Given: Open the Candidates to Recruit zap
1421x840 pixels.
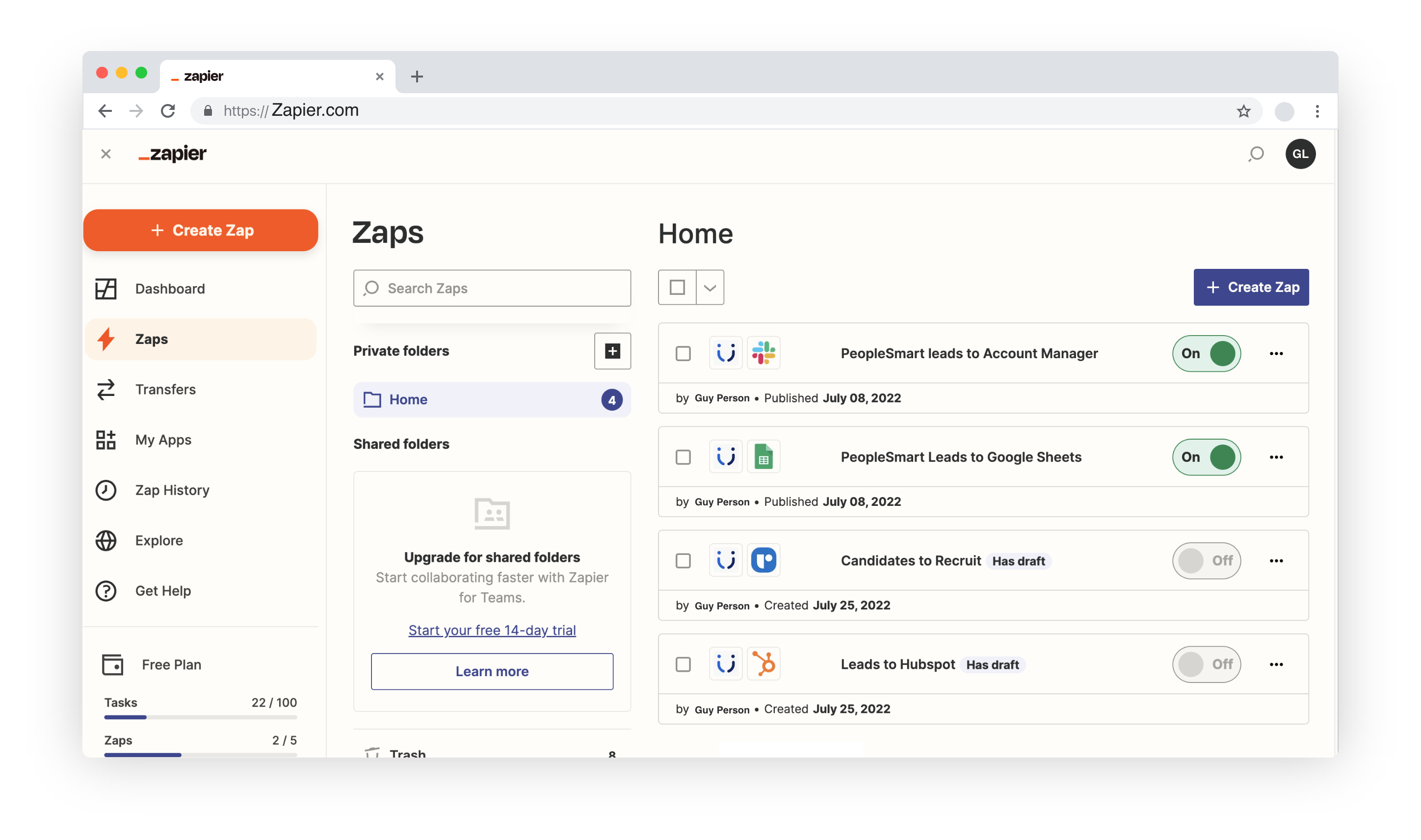Looking at the screenshot, I should (911, 561).
